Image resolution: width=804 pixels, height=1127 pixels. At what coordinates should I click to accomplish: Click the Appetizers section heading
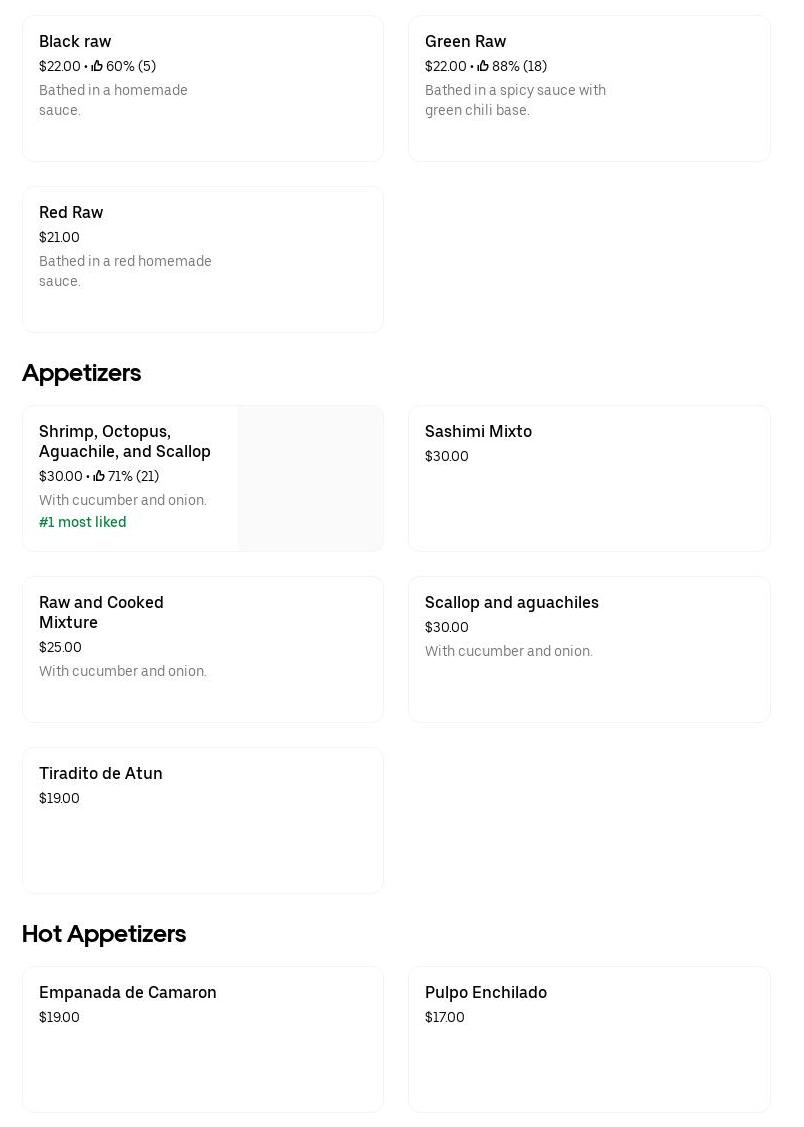82,373
